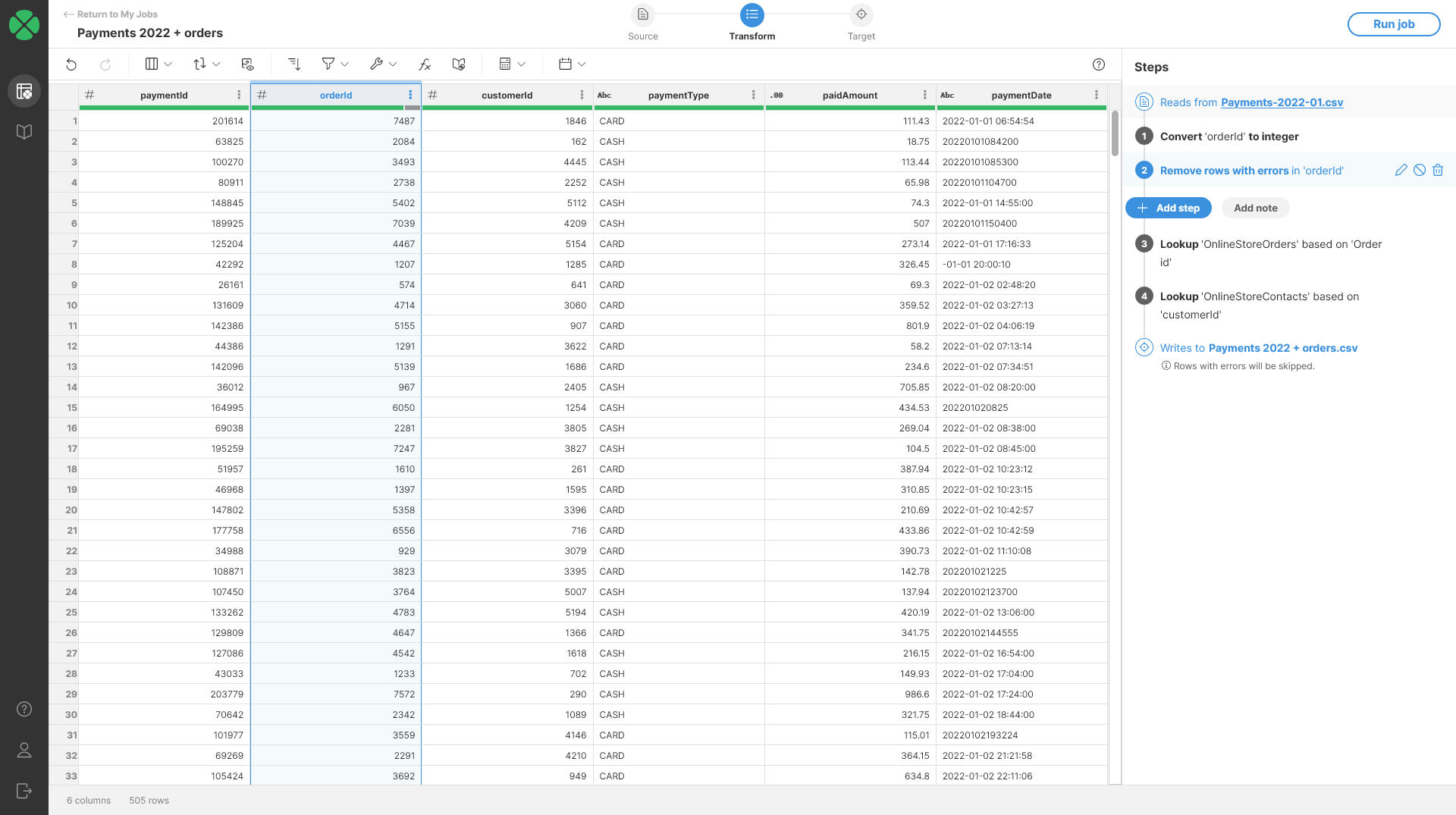Toggle the row preview visibility icon
1456x815 pixels.
pos(248,64)
